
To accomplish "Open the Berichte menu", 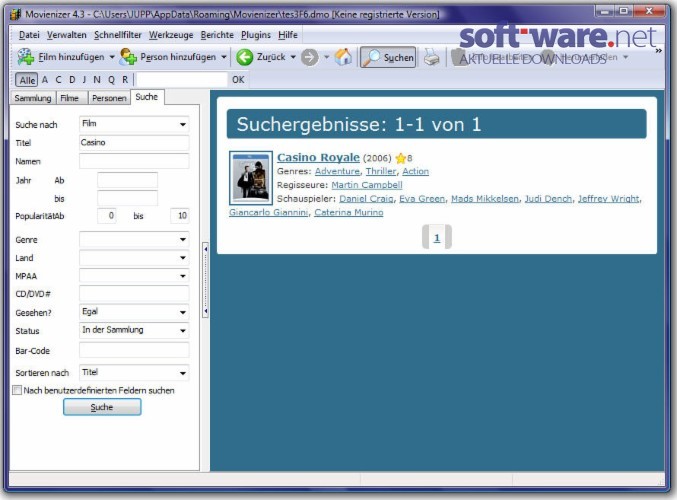I will coord(217,35).
